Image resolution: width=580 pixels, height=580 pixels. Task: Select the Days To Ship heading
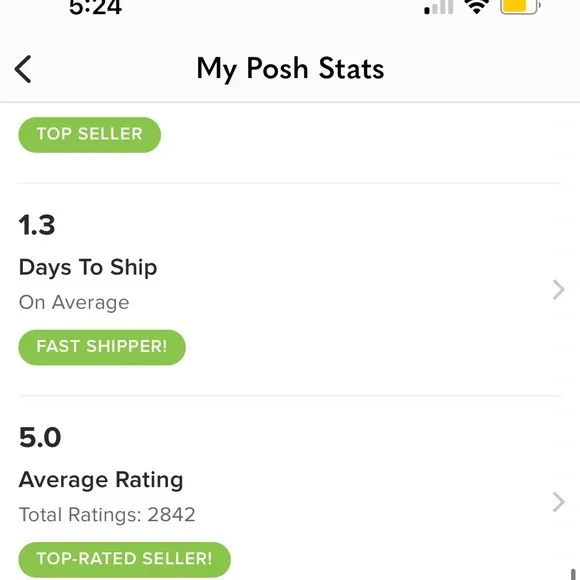pos(88,267)
